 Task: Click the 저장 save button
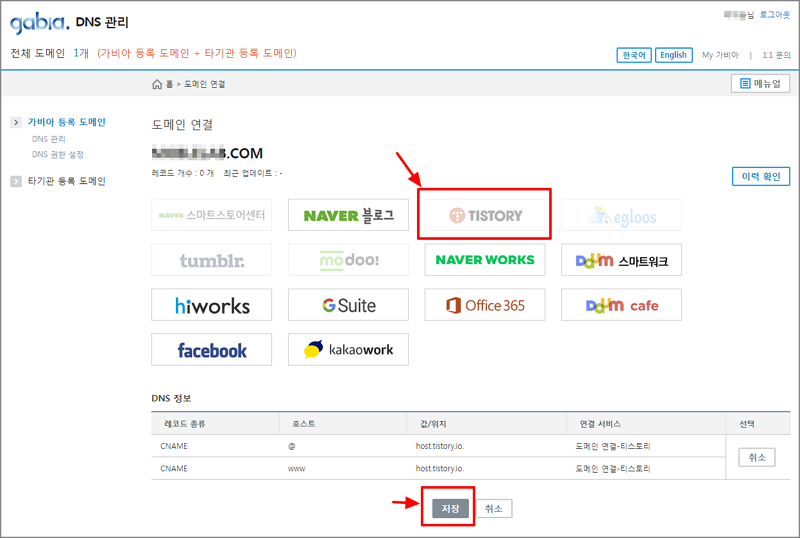click(x=450, y=508)
